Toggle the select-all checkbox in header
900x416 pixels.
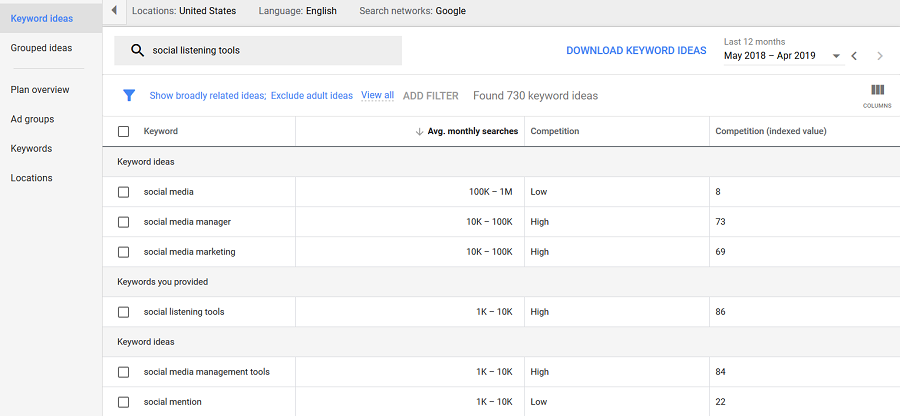click(123, 131)
